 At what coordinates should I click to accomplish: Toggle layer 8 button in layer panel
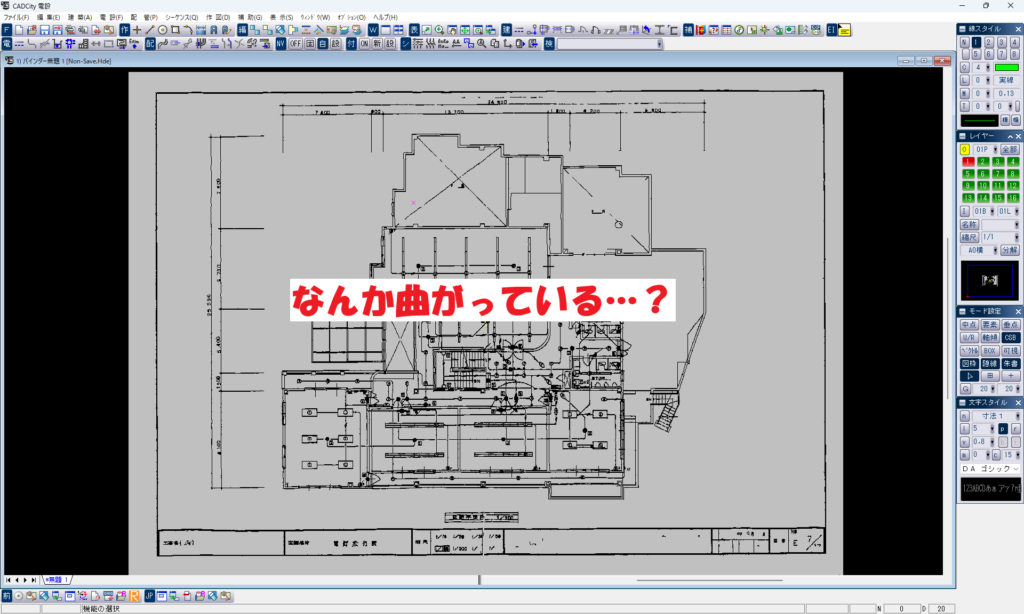1013,174
